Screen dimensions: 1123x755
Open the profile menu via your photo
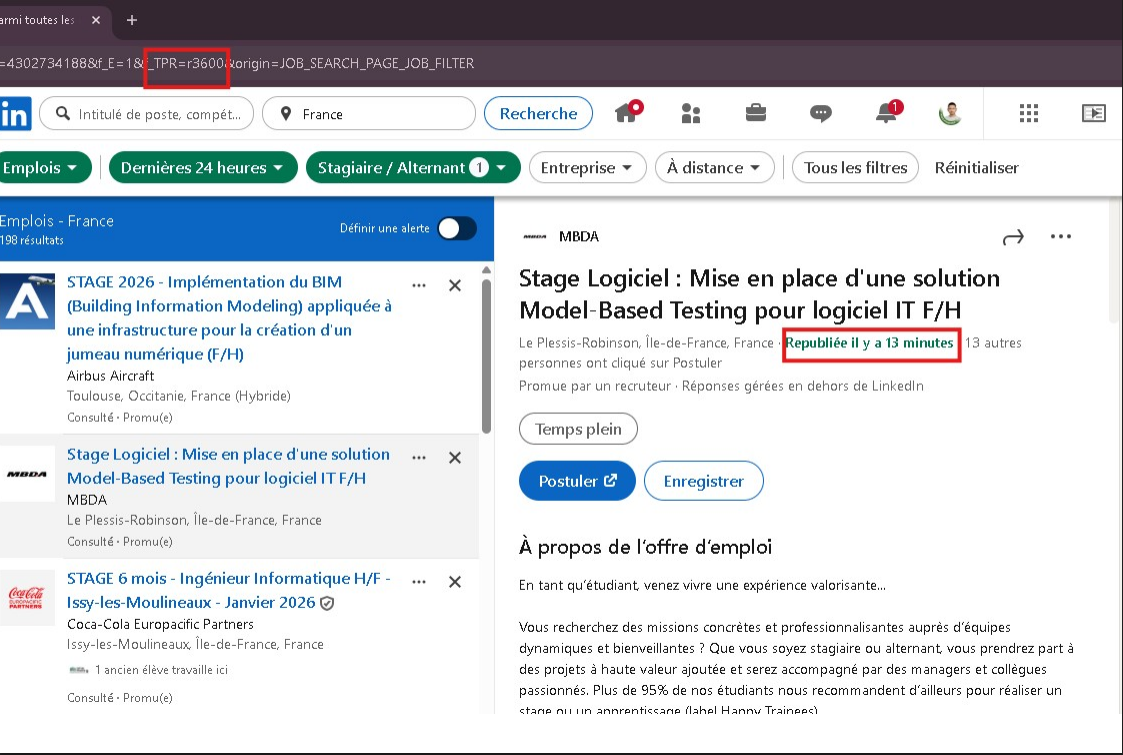point(949,113)
